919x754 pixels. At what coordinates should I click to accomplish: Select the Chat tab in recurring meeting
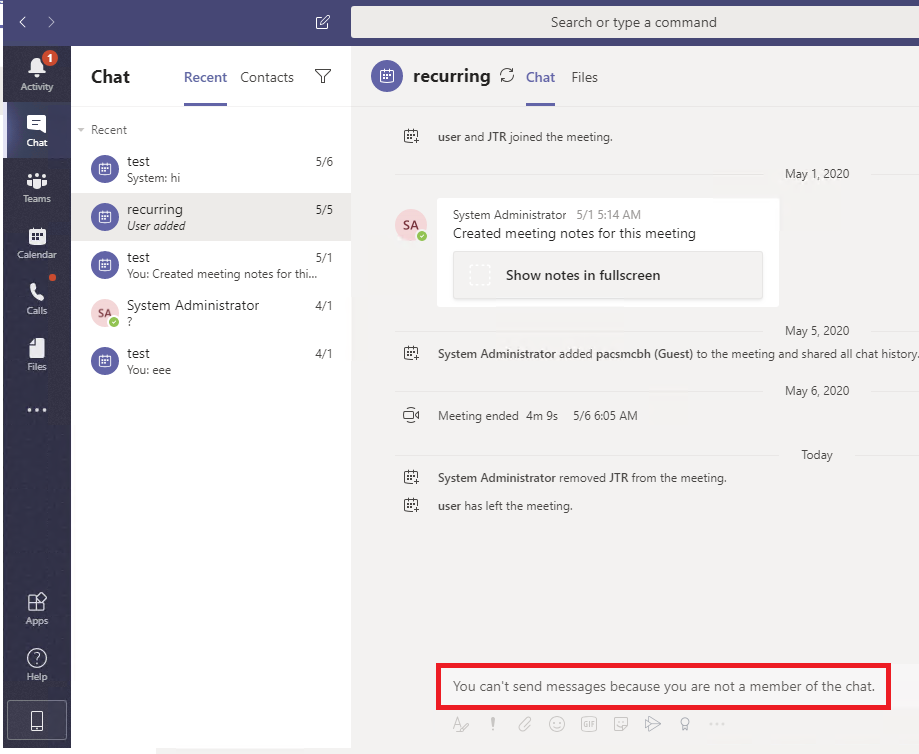tap(540, 77)
